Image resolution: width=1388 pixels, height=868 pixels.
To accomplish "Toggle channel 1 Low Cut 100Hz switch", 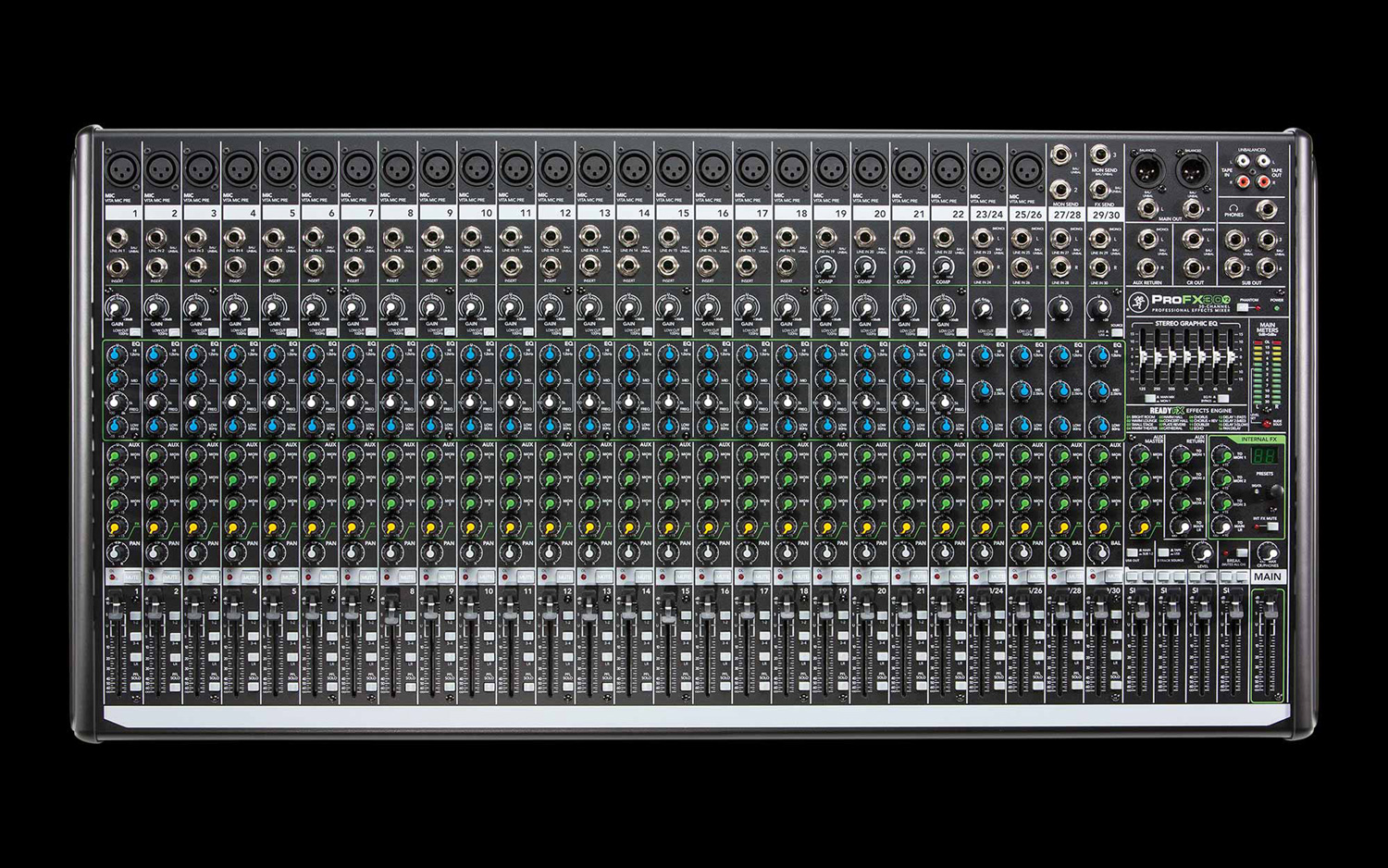I will [135, 332].
